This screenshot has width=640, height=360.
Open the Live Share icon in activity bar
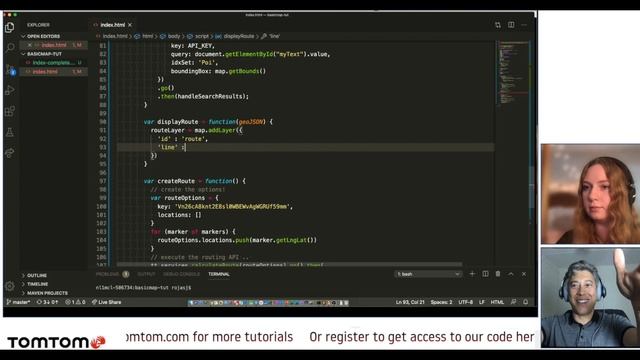(9, 153)
